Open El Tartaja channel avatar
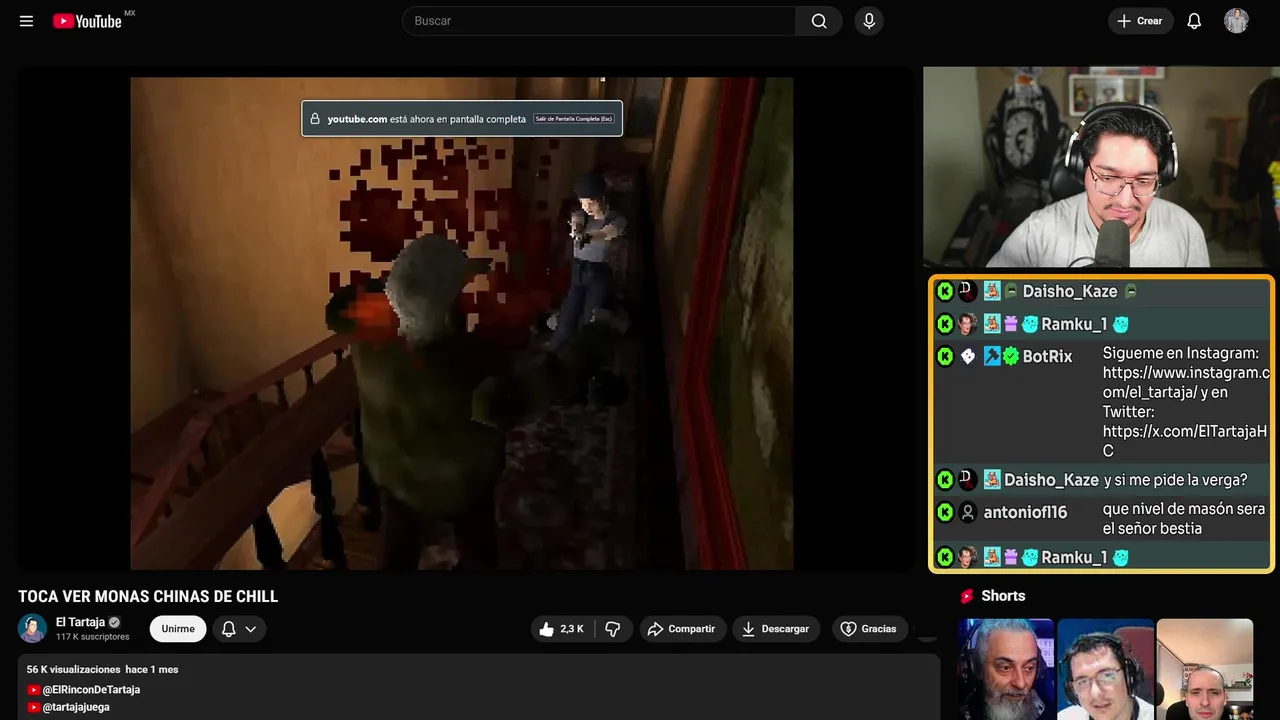Viewport: 1280px width, 720px height. pos(32,628)
